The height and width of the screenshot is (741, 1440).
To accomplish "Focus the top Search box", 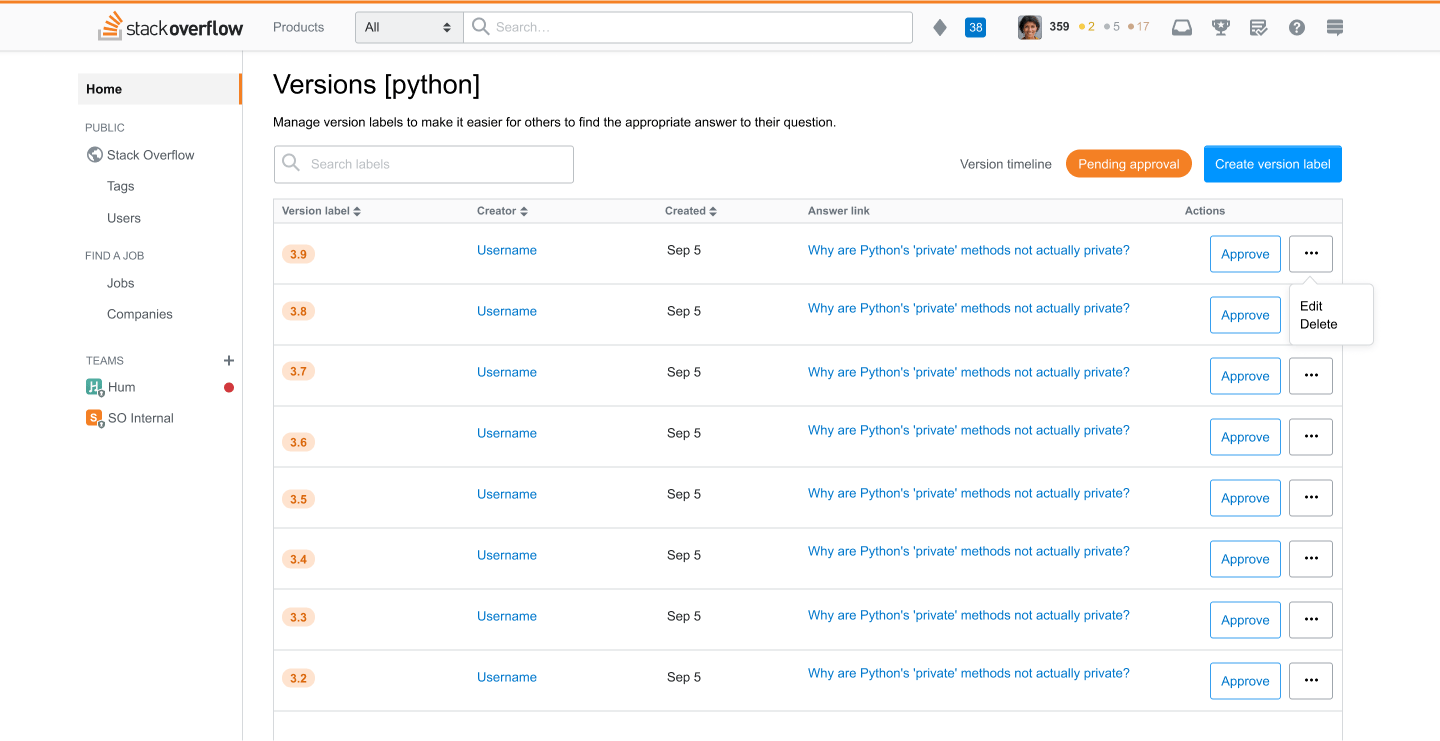I will coord(688,27).
